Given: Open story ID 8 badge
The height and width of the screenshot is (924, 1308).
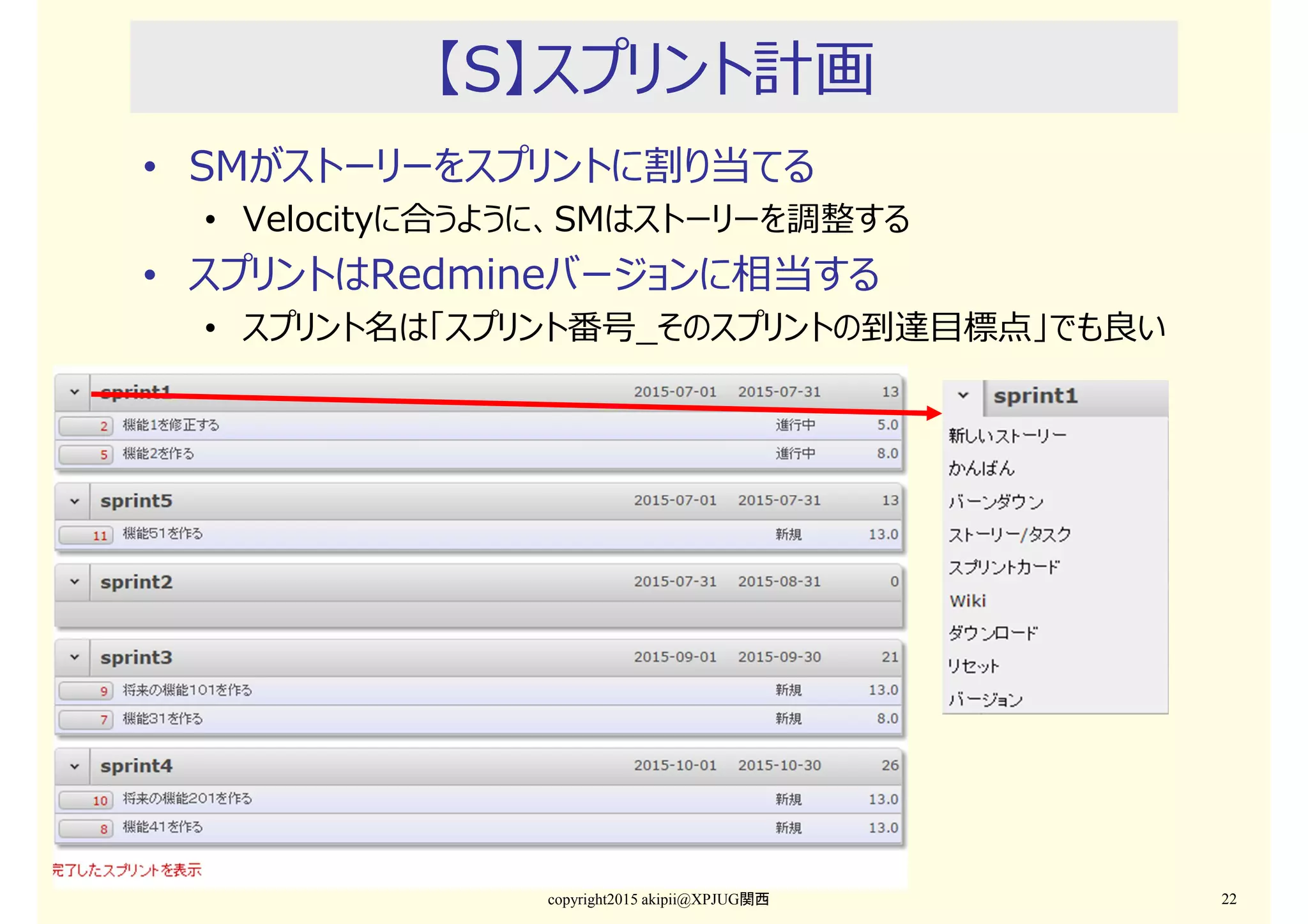Looking at the screenshot, I should pos(86,829).
